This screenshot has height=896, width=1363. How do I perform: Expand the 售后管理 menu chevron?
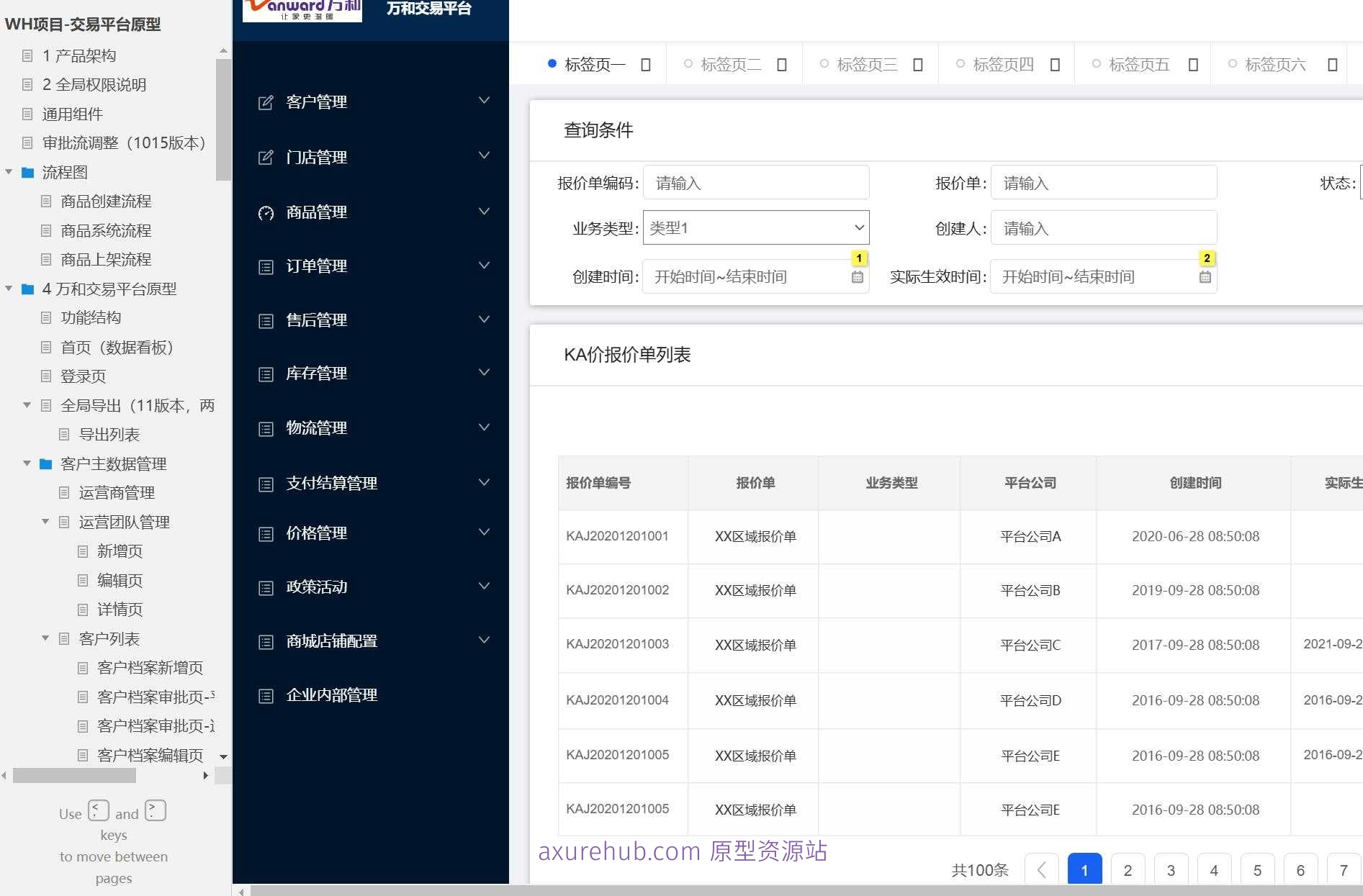click(483, 320)
